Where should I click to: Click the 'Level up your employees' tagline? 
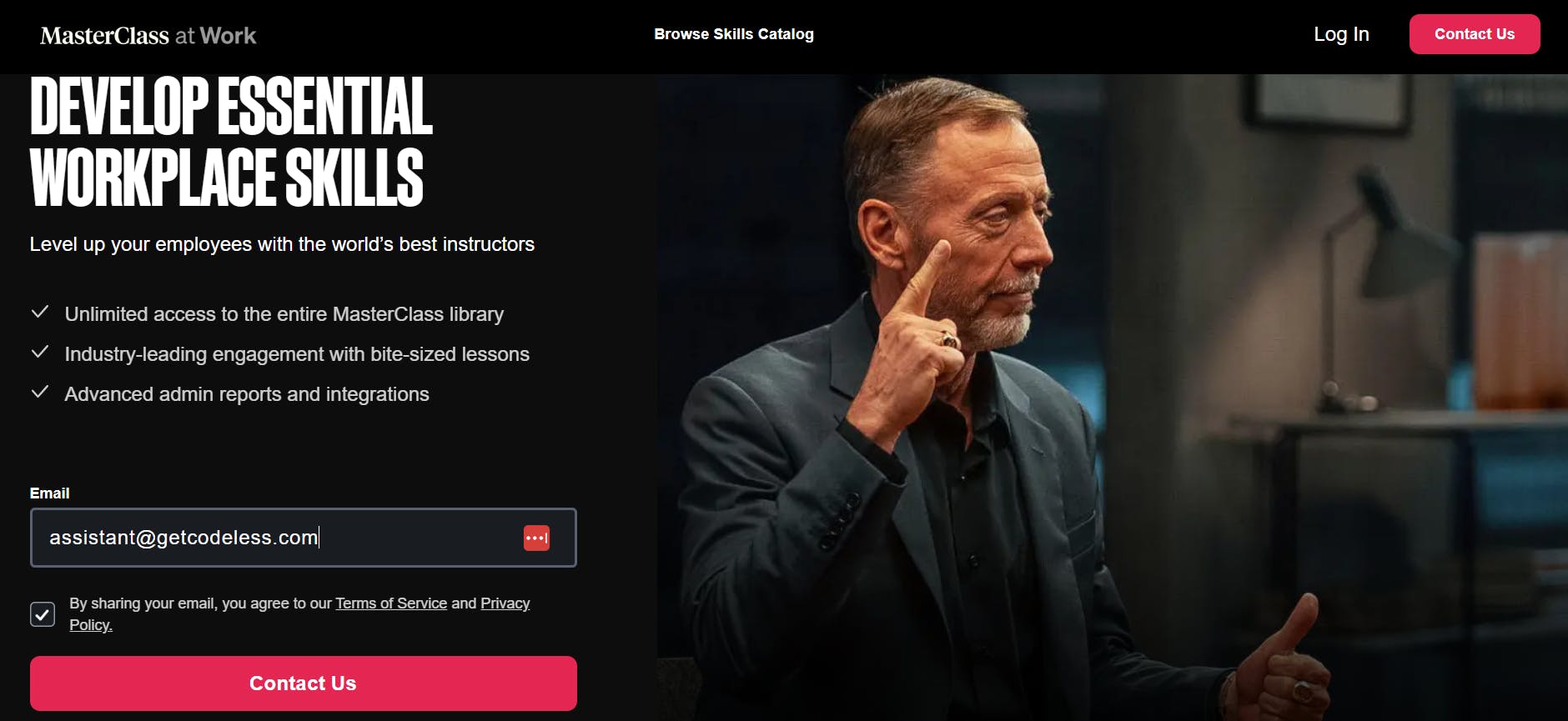283,244
